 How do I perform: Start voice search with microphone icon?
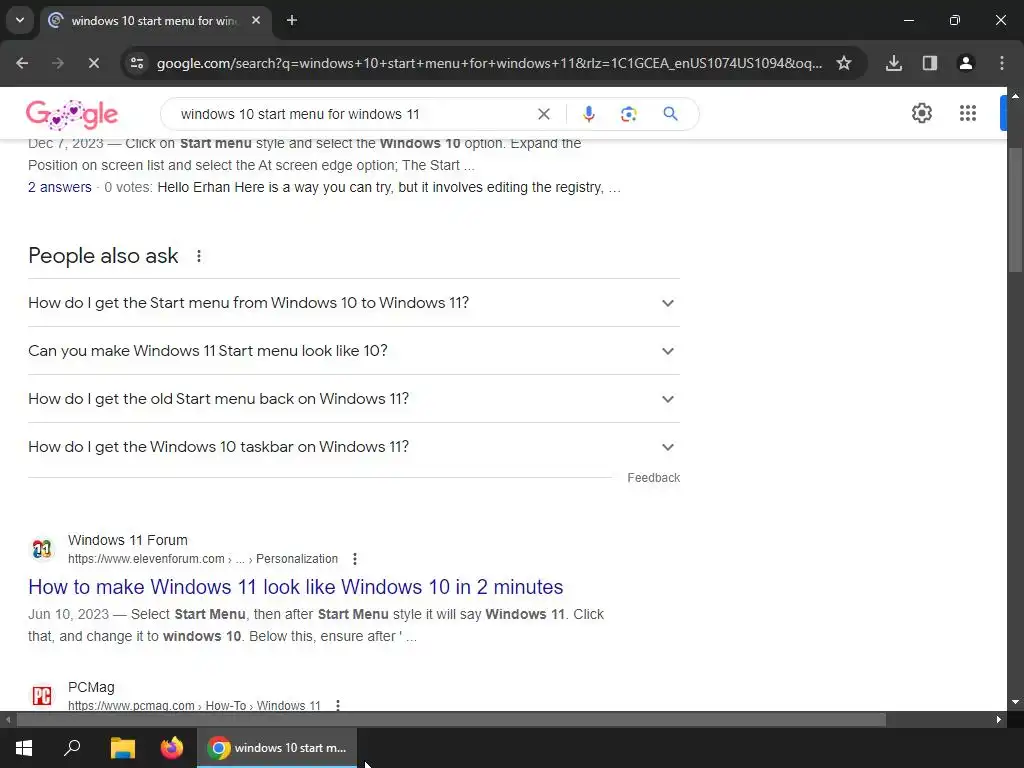pyautogui.click(x=588, y=114)
